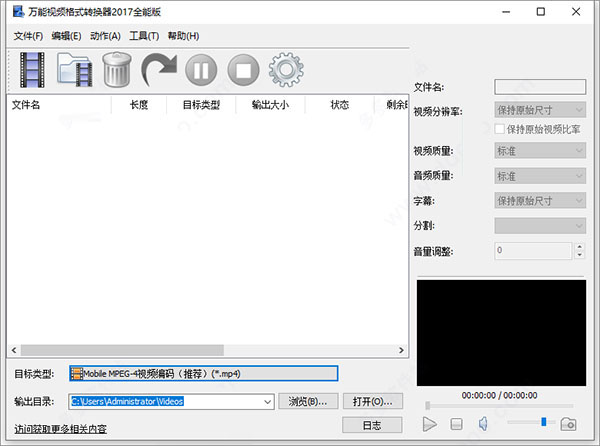Mute audio with the speaker icon
The image size is (600, 446).
(482, 424)
